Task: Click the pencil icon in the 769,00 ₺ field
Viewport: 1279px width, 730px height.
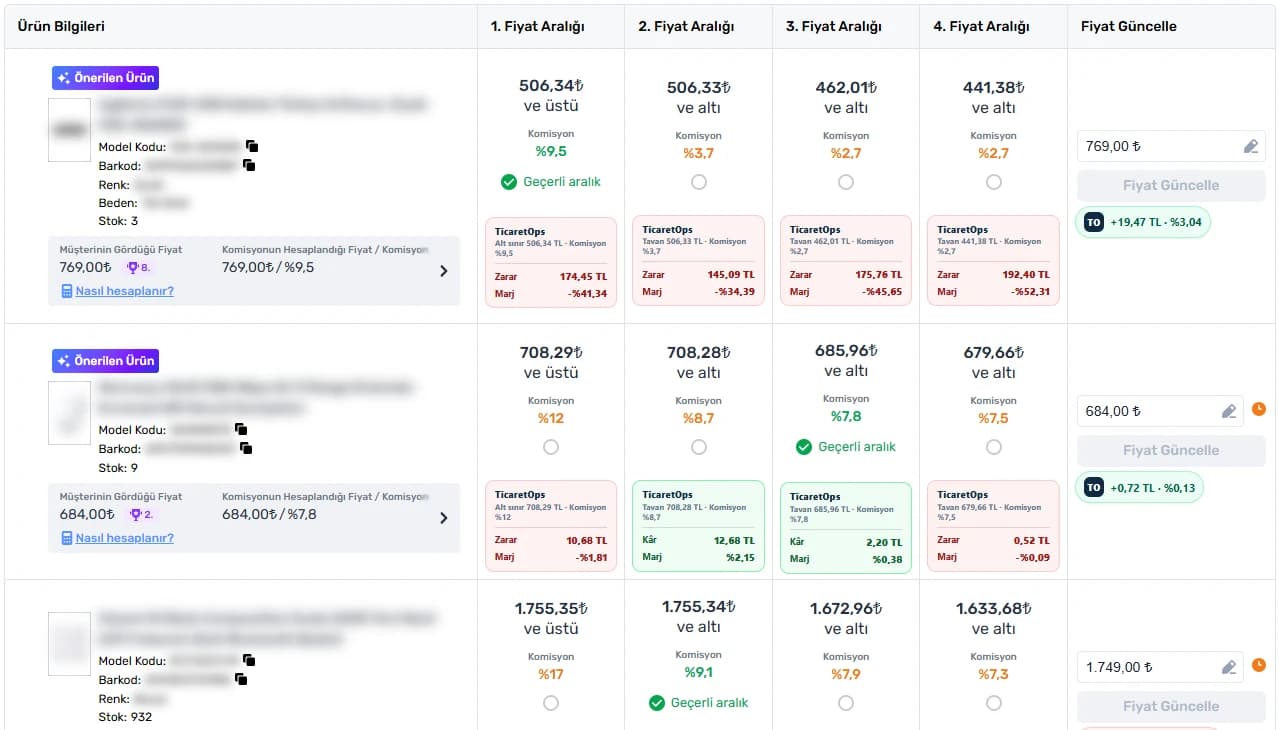Action: tap(1251, 146)
